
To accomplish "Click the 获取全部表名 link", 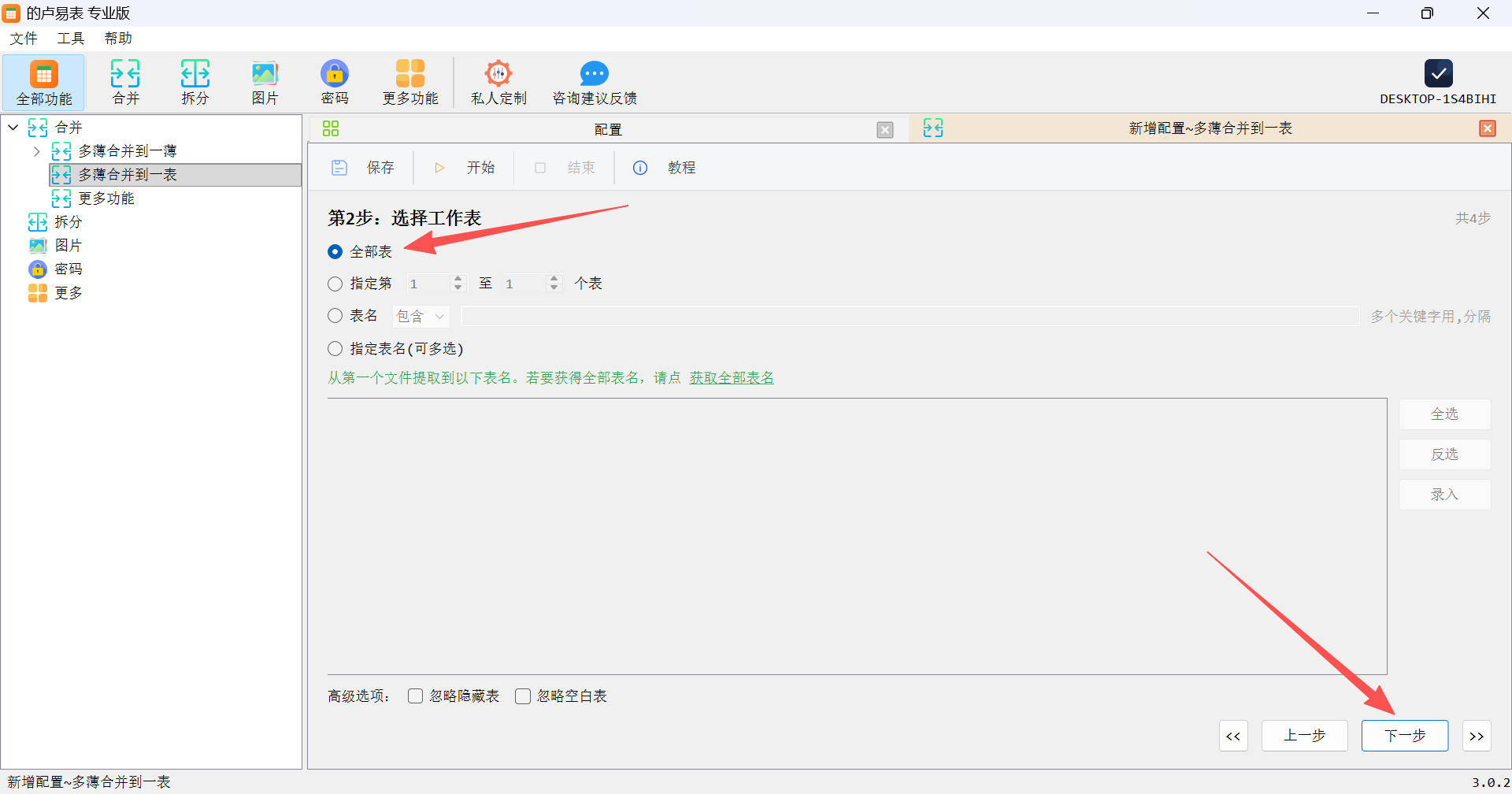I will point(732,378).
